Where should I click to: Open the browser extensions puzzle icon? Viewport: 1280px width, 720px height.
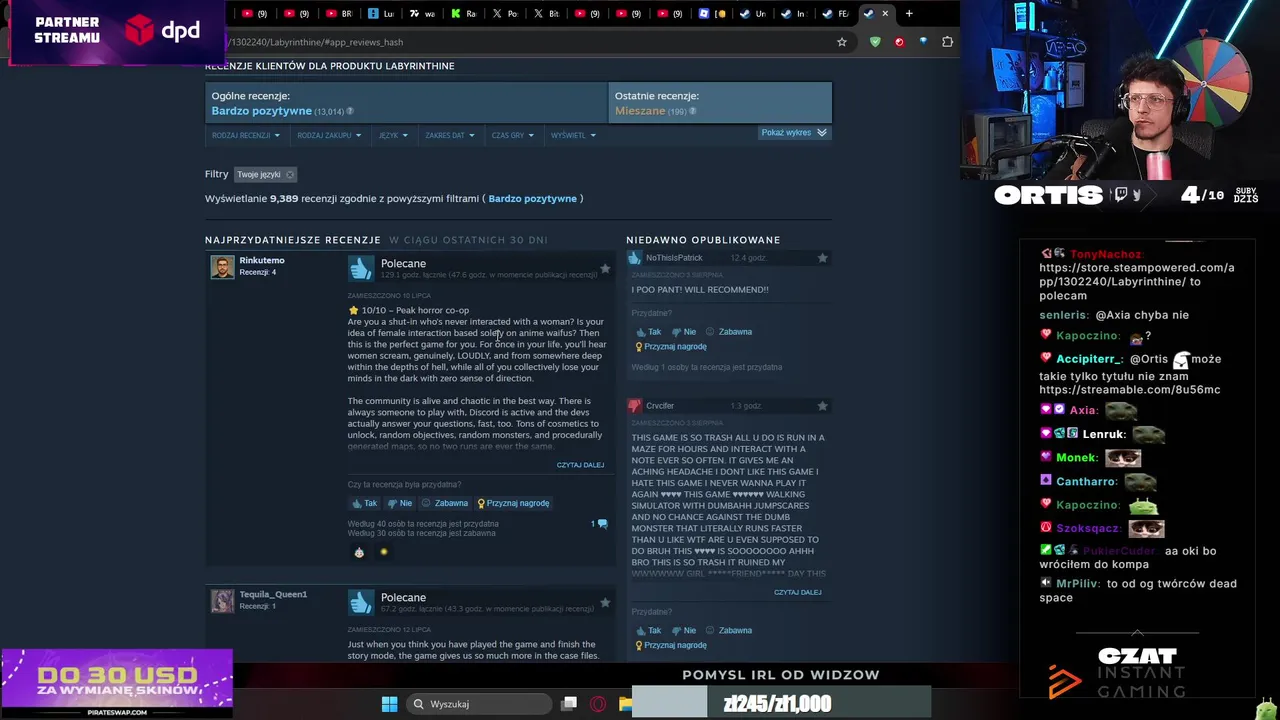point(947,42)
